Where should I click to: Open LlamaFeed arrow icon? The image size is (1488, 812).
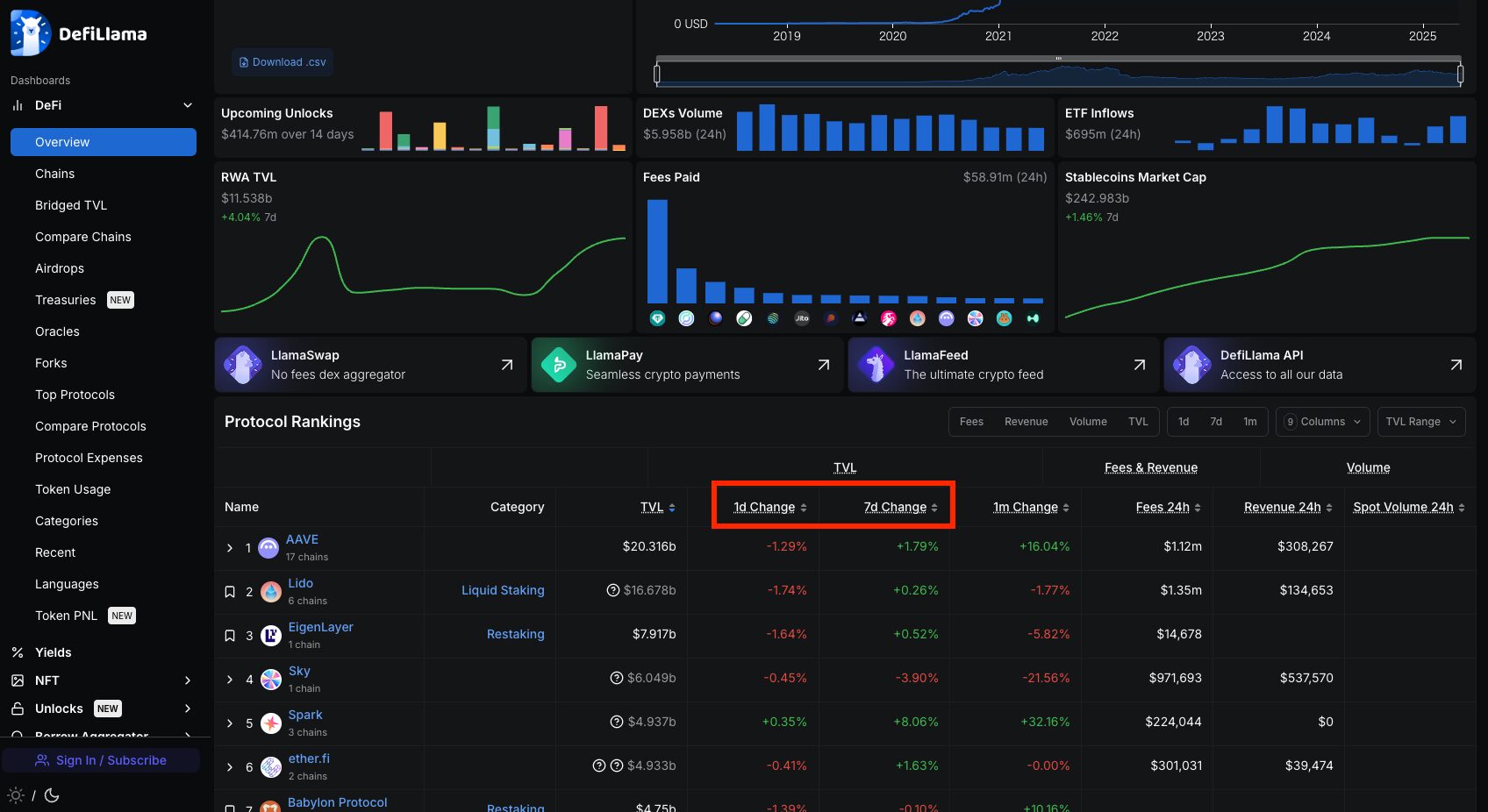1140,365
